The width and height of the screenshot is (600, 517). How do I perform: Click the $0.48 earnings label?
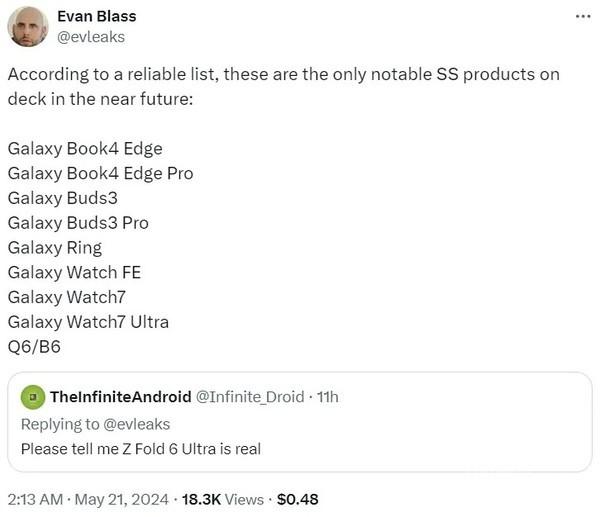click(x=296, y=499)
